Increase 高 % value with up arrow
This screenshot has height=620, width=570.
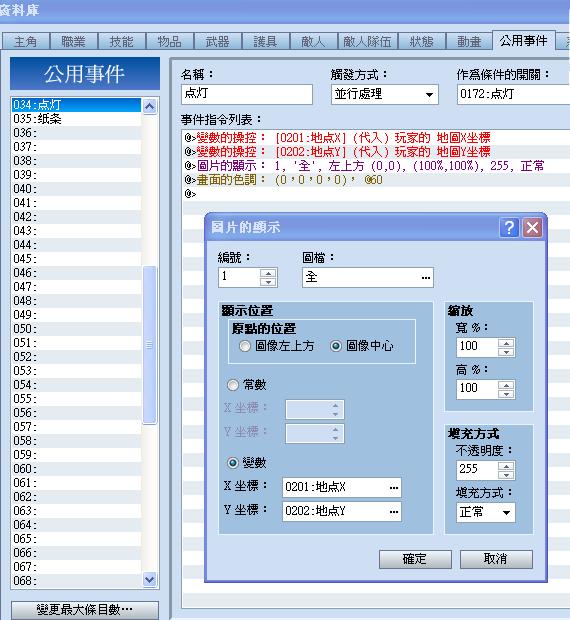[506, 384]
